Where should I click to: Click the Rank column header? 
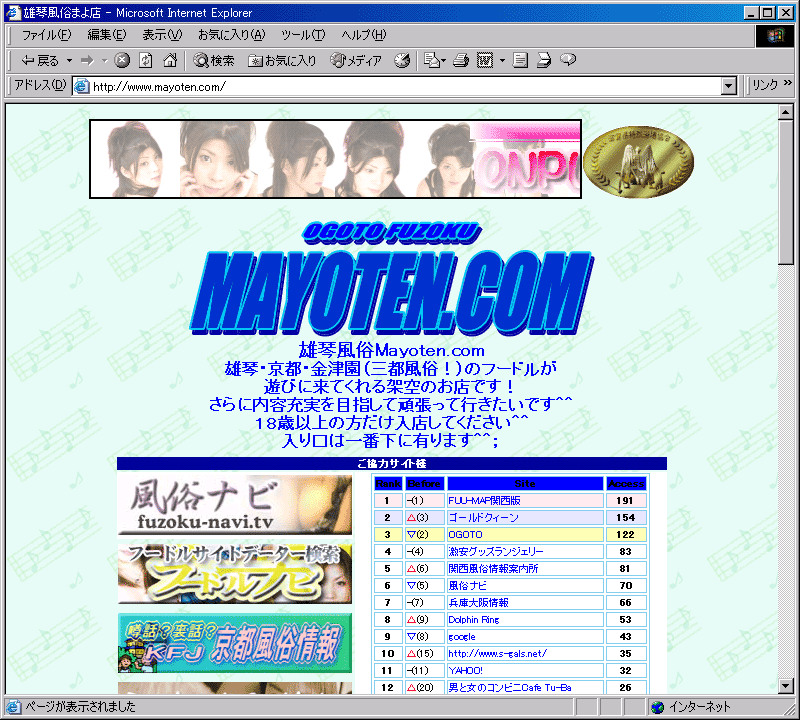pyautogui.click(x=388, y=483)
